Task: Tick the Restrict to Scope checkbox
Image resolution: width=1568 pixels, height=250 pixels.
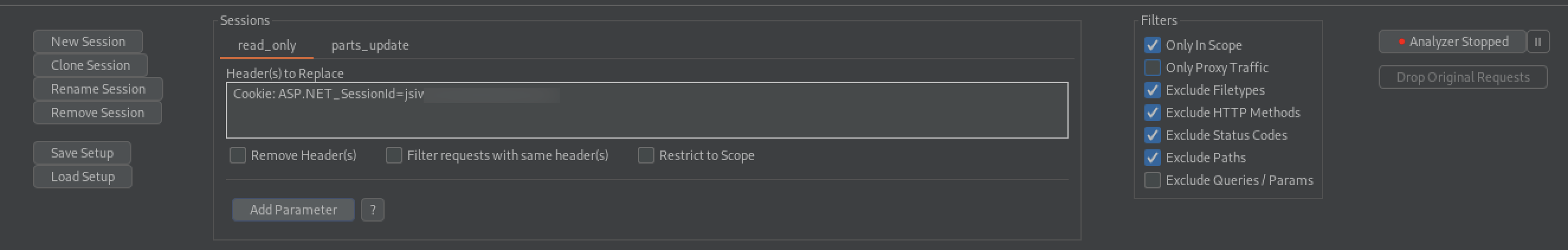Action: pyautogui.click(x=646, y=155)
